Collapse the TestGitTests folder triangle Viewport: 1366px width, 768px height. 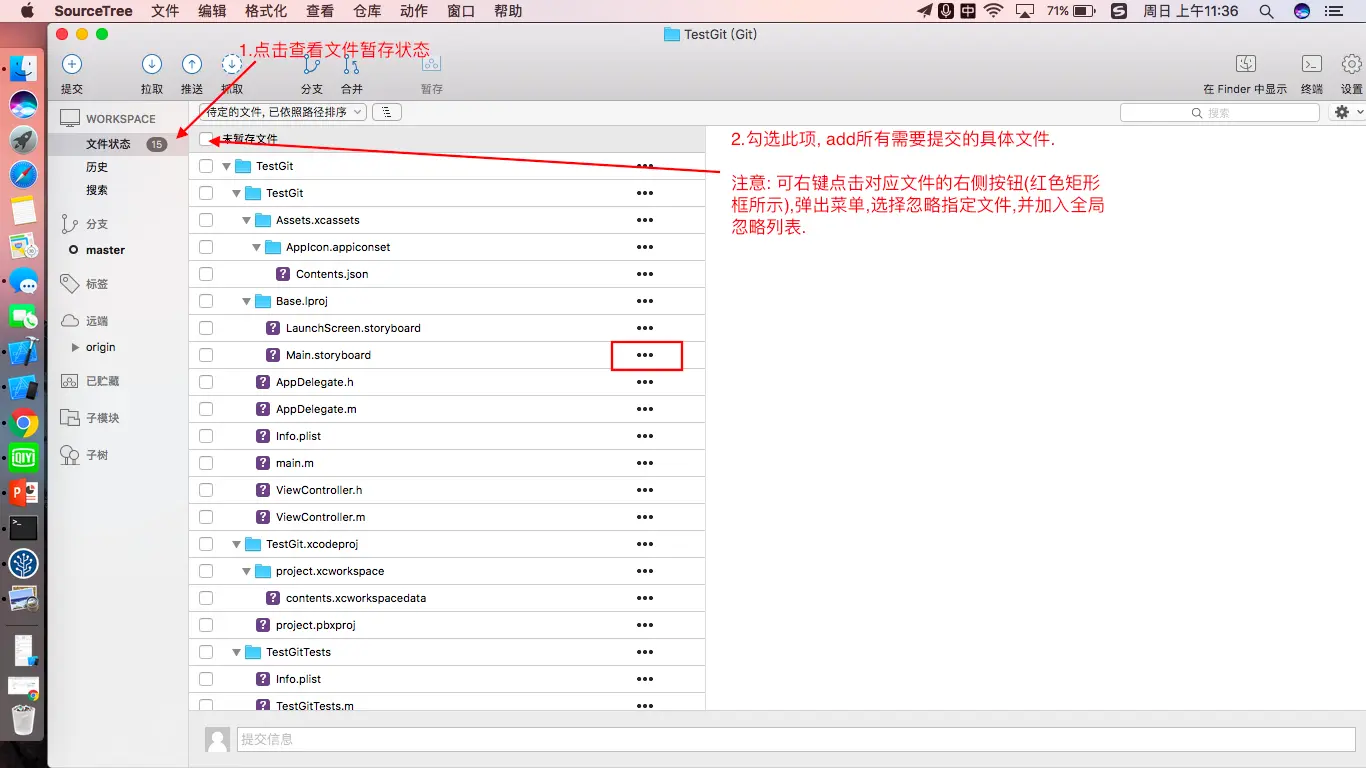click(x=237, y=652)
